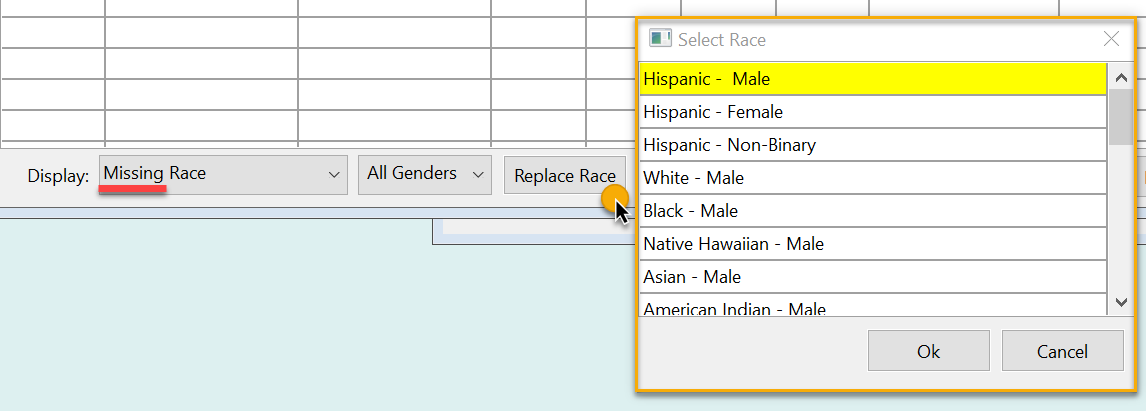Click the race list scrollbar thumb
Screen dimensions: 1146x411
tap(1120, 116)
